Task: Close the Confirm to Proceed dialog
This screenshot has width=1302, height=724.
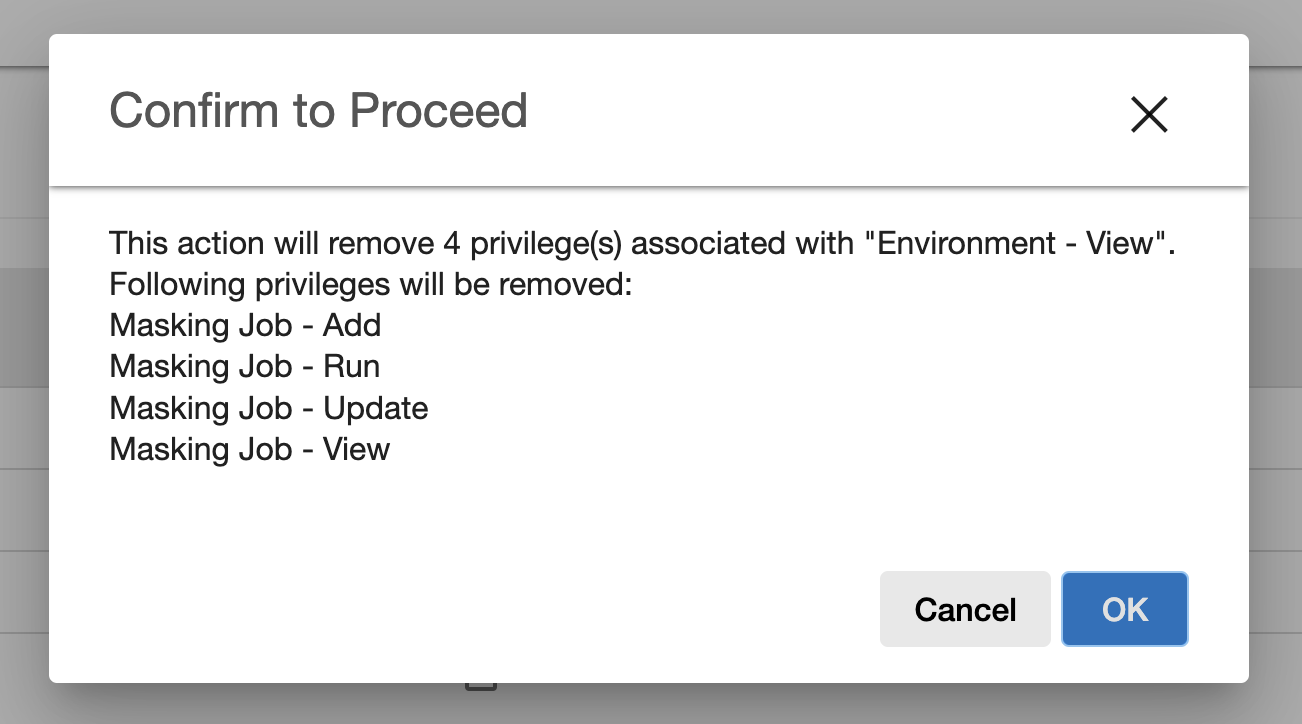Action: click(x=1149, y=115)
